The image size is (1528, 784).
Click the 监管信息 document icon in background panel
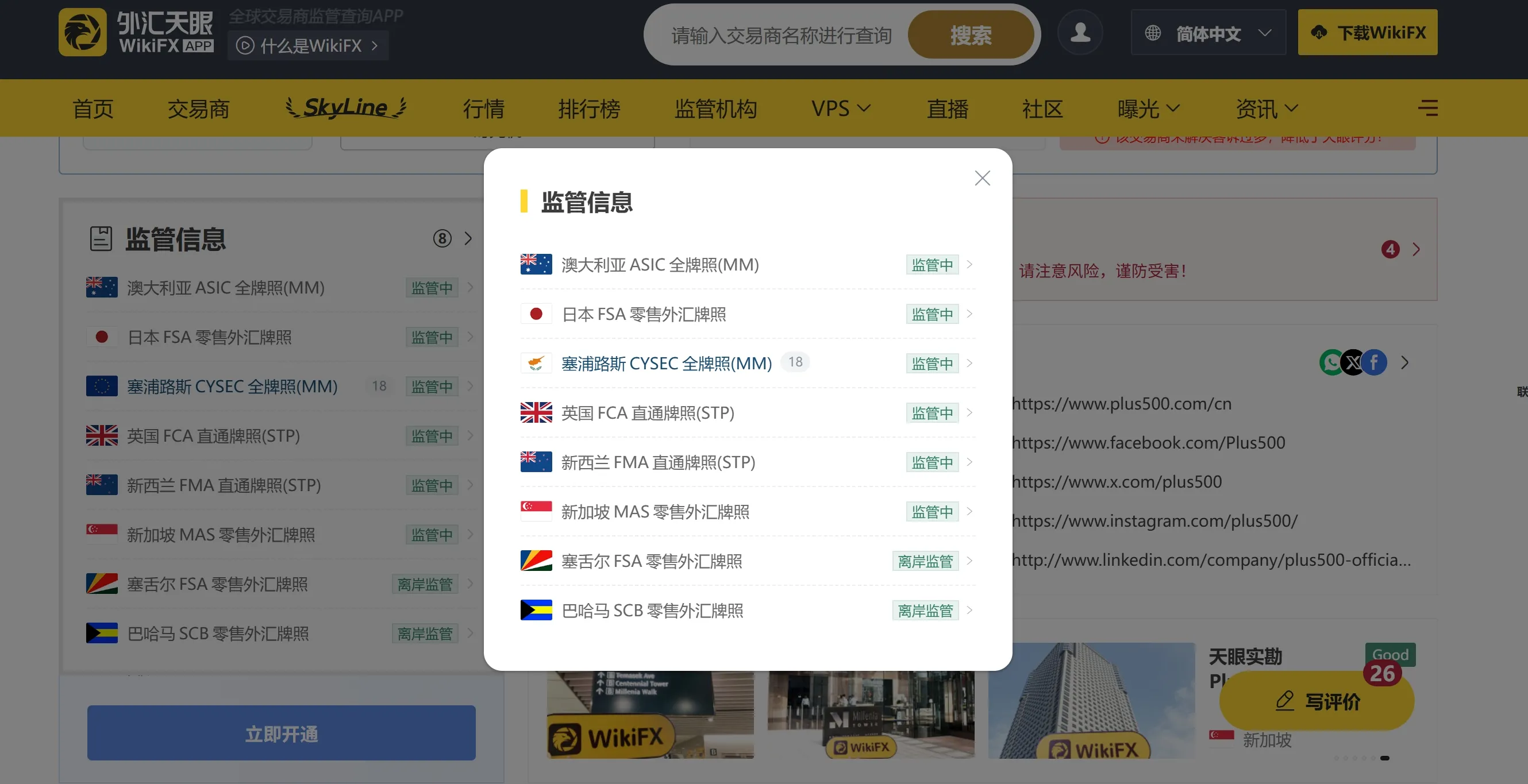pos(101,238)
